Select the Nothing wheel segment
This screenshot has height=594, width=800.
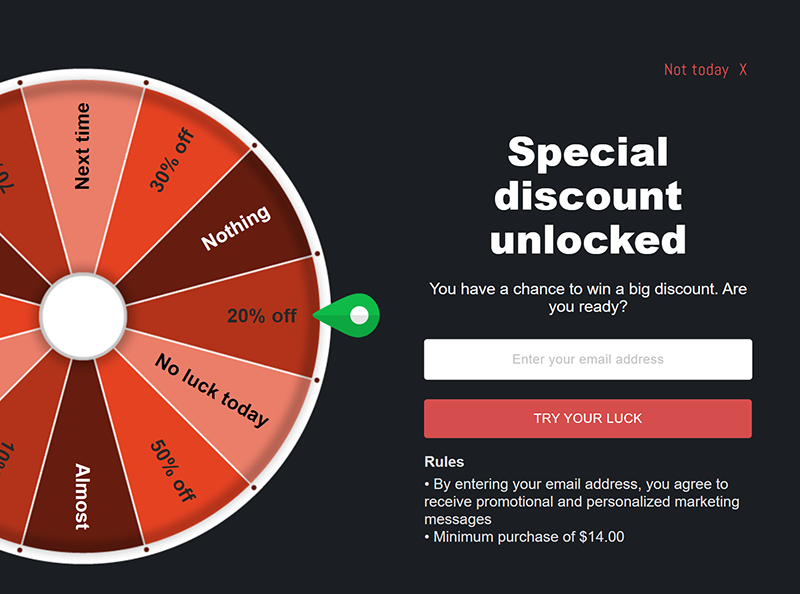pyautogui.click(x=236, y=228)
